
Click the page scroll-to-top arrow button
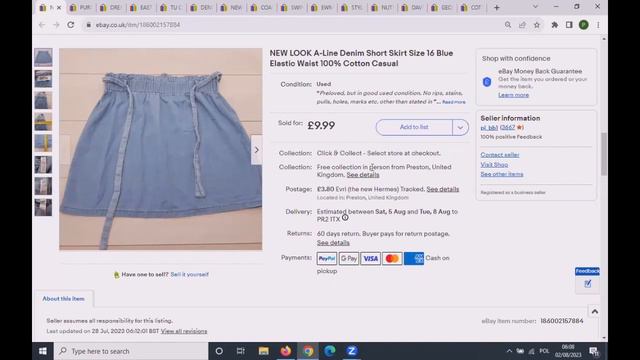pyautogui.click(x=595, y=311)
